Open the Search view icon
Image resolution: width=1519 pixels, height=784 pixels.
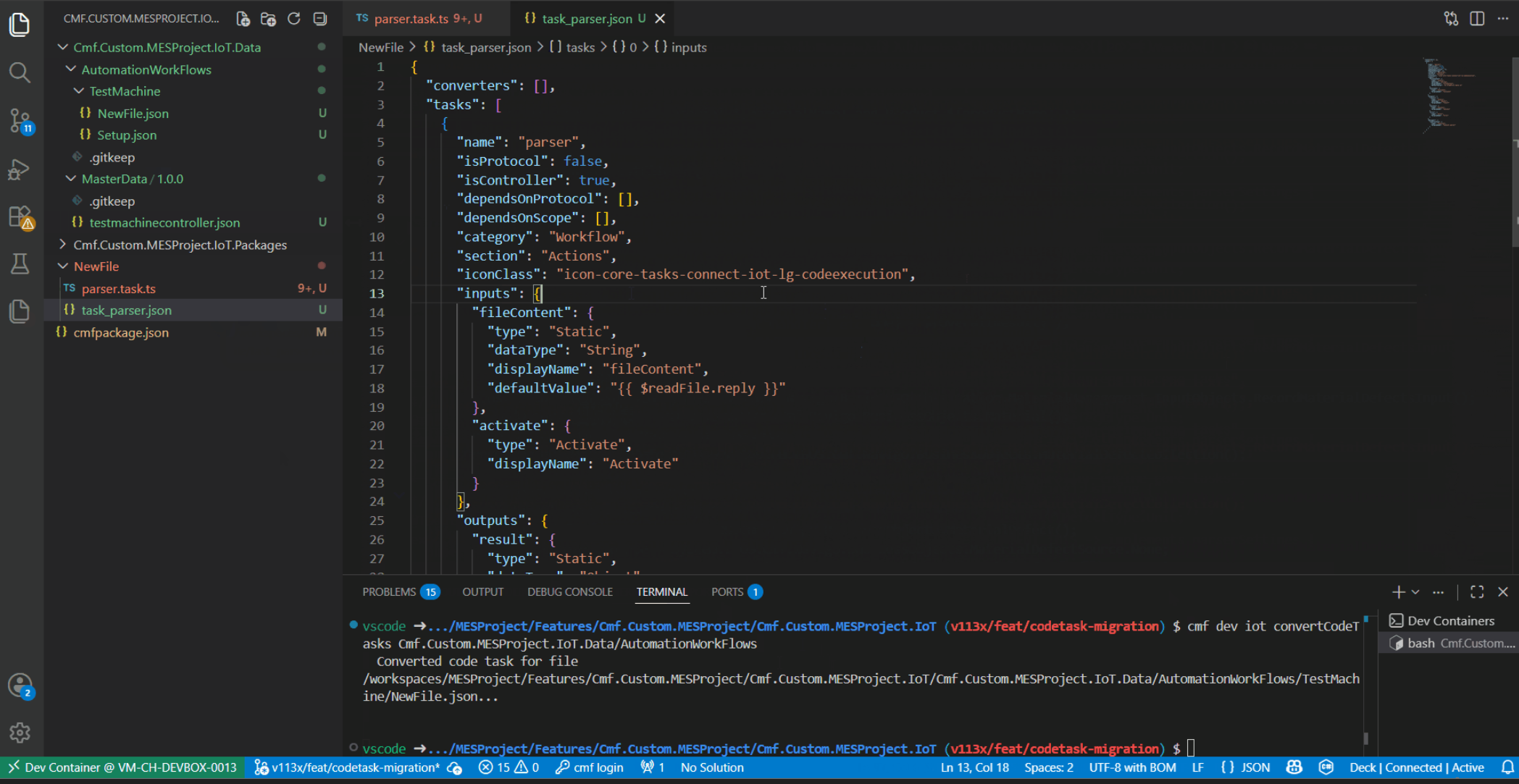click(20, 72)
